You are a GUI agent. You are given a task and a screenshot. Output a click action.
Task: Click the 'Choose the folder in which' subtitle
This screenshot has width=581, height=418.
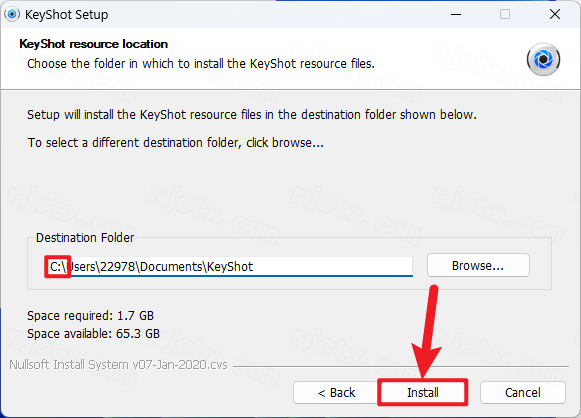coord(201,64)
